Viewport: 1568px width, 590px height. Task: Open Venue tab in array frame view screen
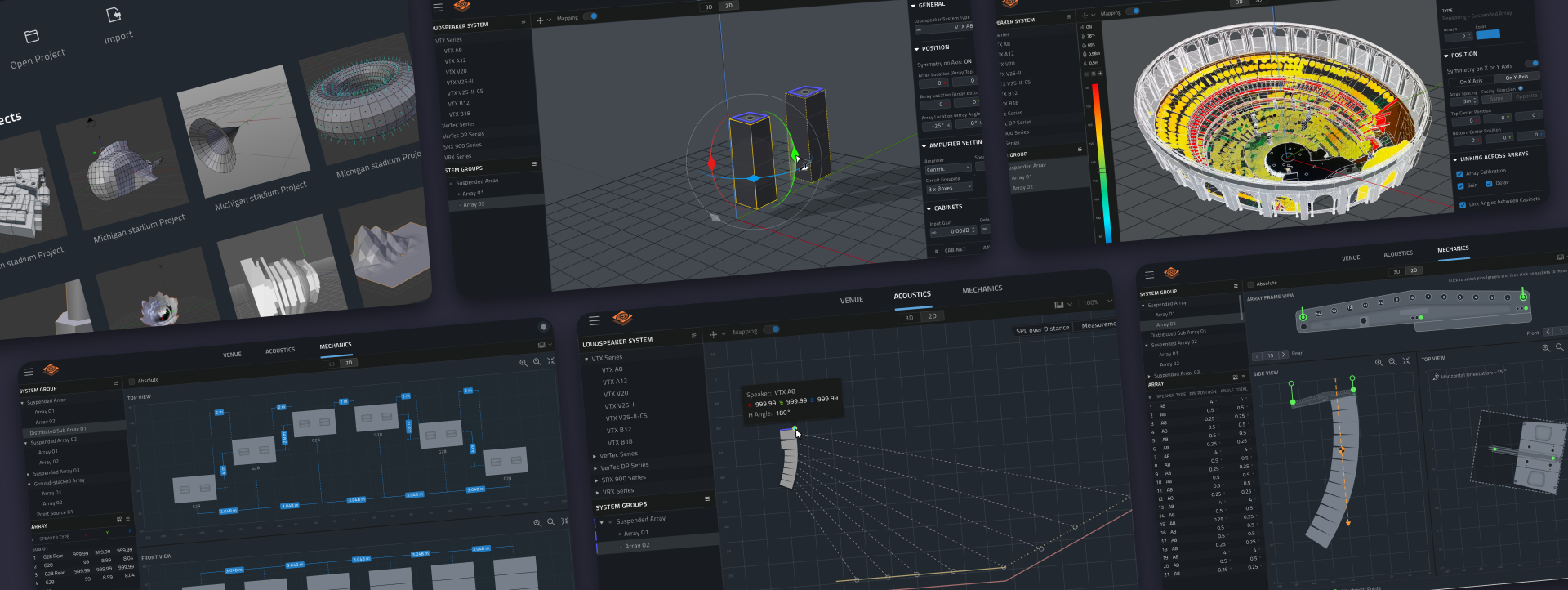pyautogui.click(x=1351, y=258)
